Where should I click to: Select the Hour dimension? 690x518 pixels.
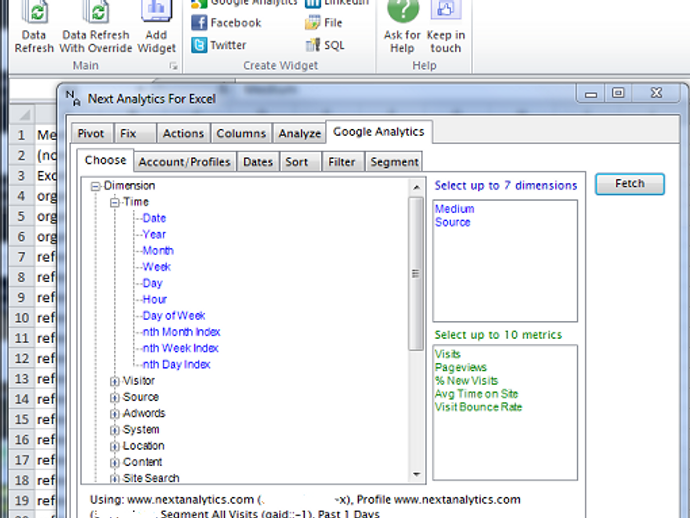click(154, 300)
